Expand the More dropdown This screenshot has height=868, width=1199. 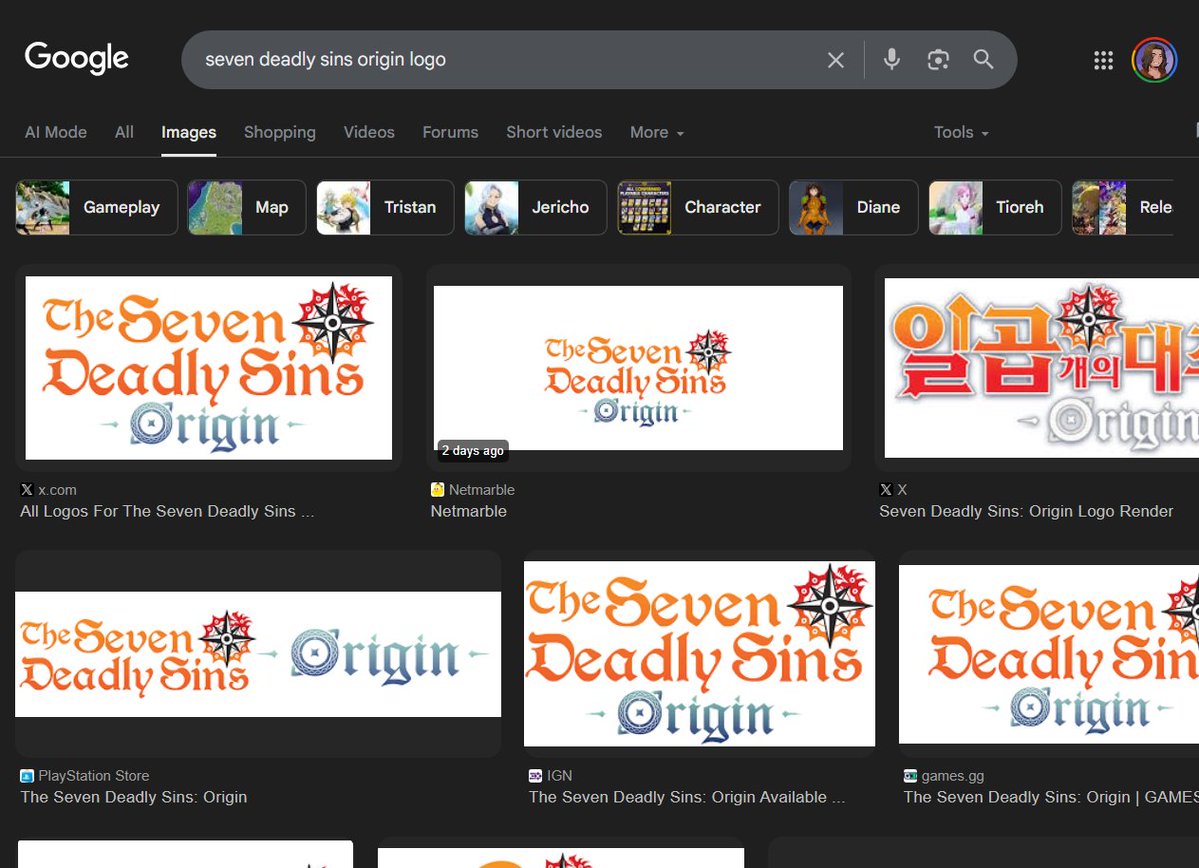coord(657,132)
